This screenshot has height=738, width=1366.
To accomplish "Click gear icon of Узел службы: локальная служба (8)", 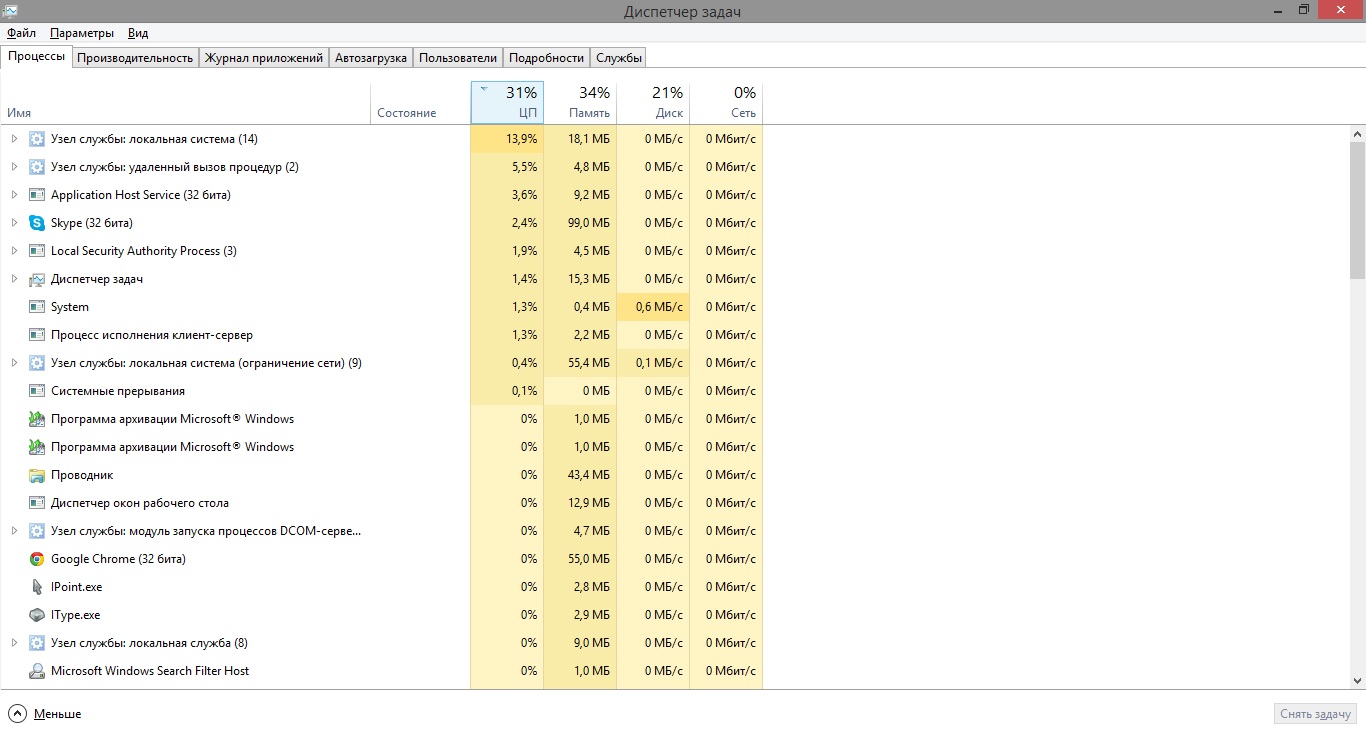I will coord(37,643).
